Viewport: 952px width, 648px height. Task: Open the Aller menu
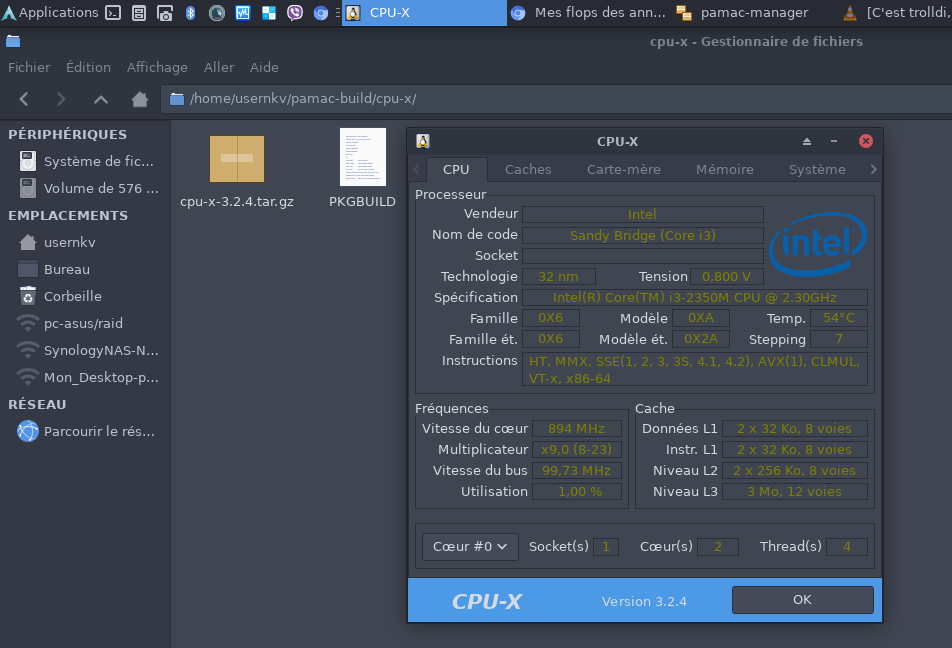pos(219,67)
